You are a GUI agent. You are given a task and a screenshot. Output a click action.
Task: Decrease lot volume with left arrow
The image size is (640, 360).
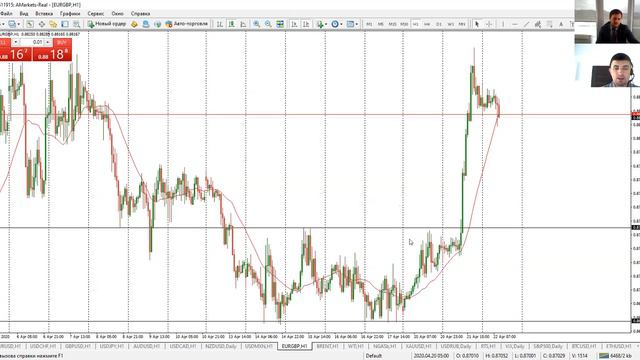coord(16,42)
